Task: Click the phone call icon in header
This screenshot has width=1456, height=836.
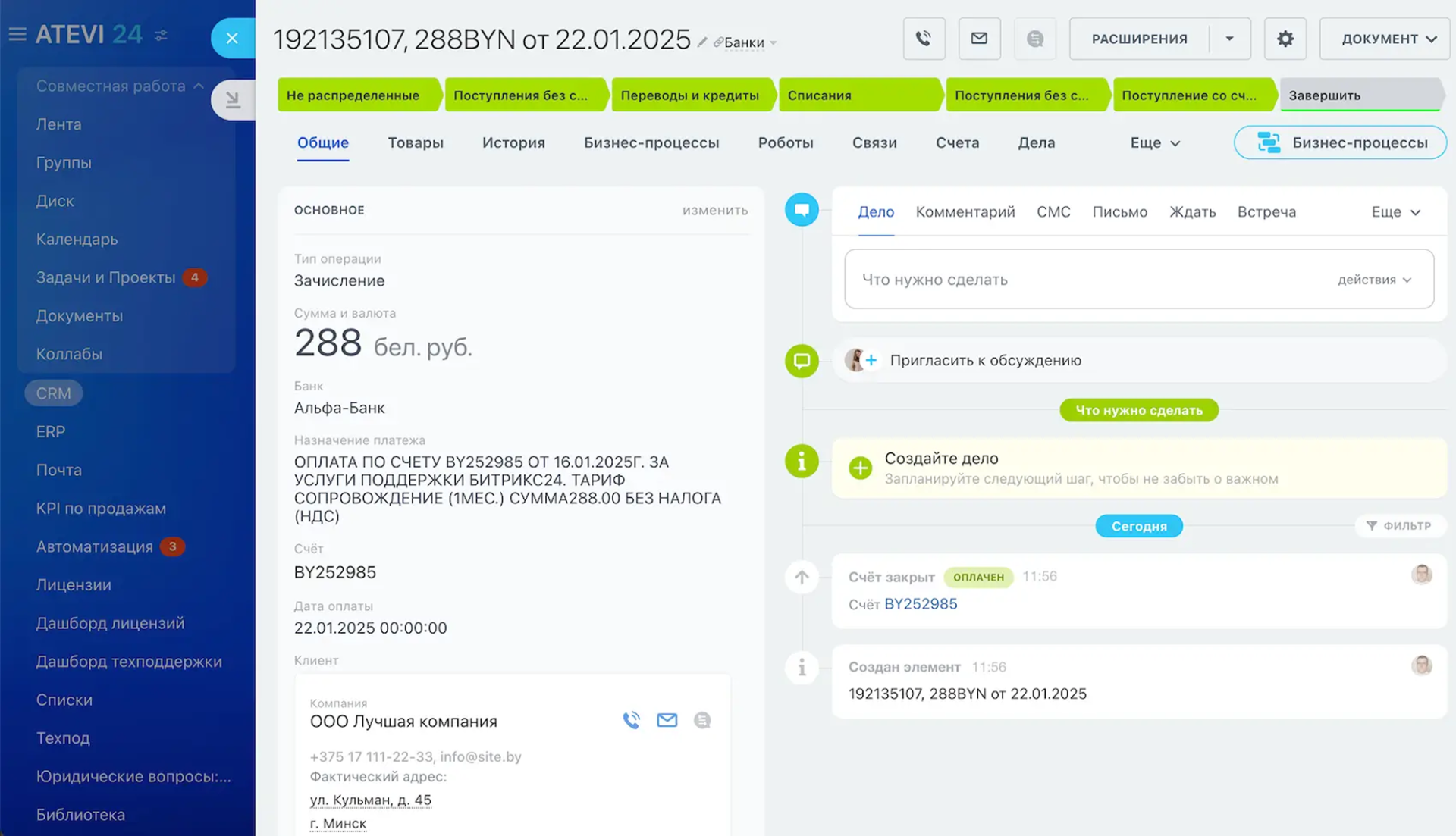Action: pyautogui.click(x=923, y=39)
